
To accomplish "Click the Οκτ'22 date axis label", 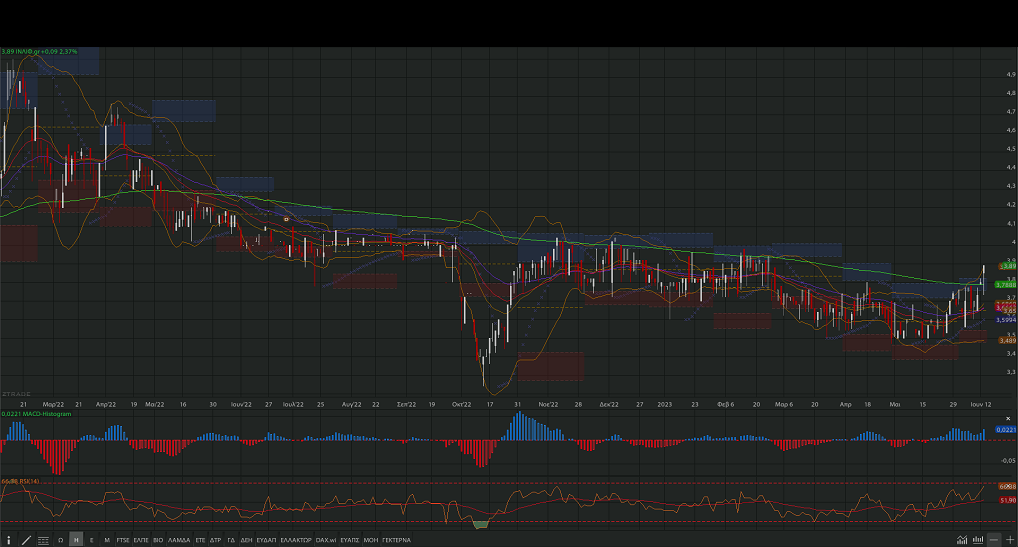I will (461, 404).
